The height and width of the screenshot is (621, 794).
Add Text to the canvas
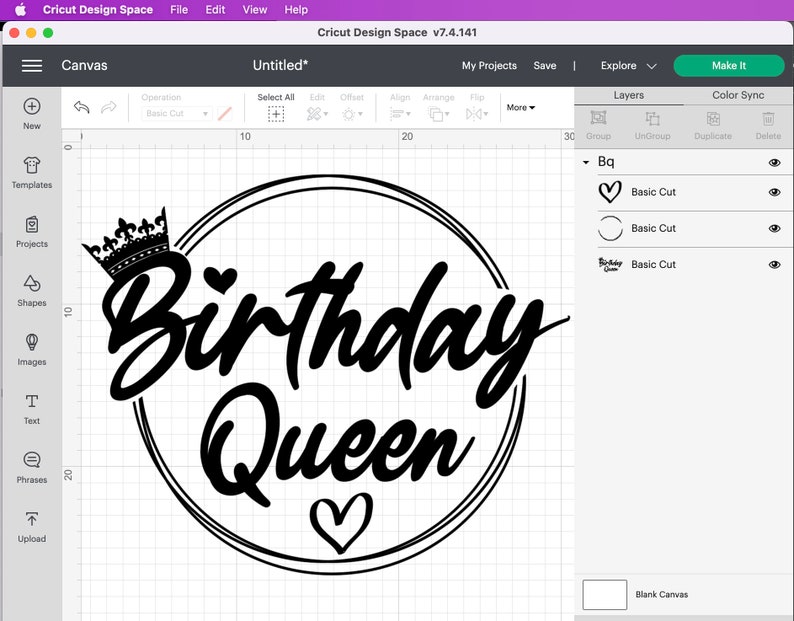[x=32, y=409]
